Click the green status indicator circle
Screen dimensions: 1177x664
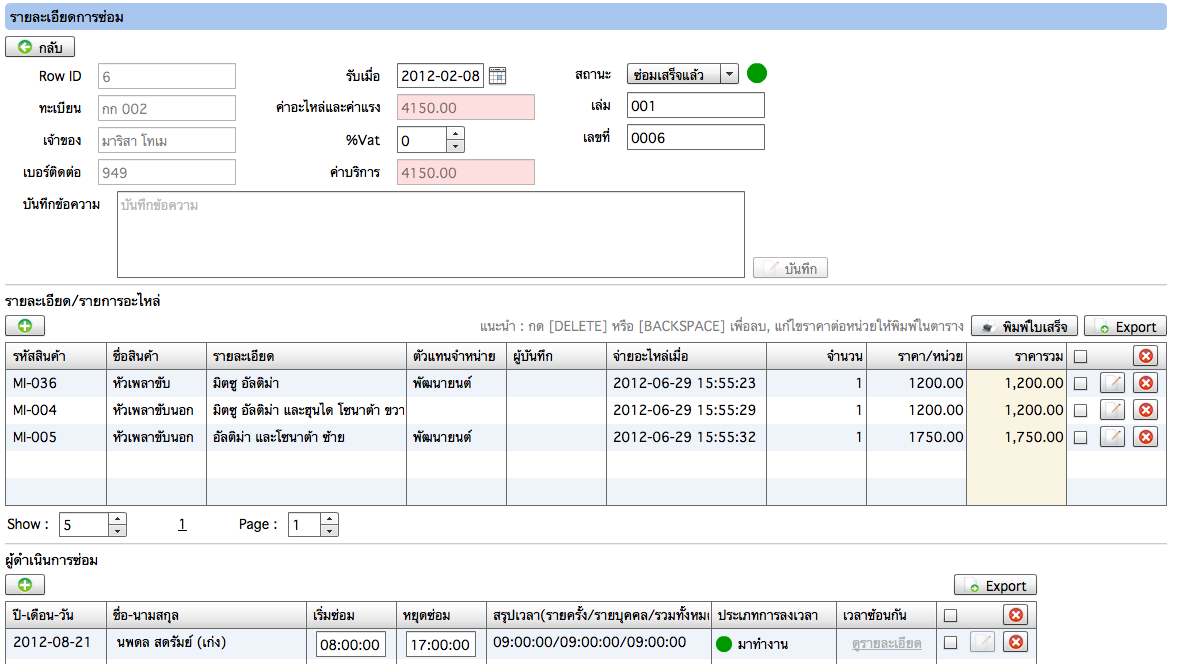757,73
